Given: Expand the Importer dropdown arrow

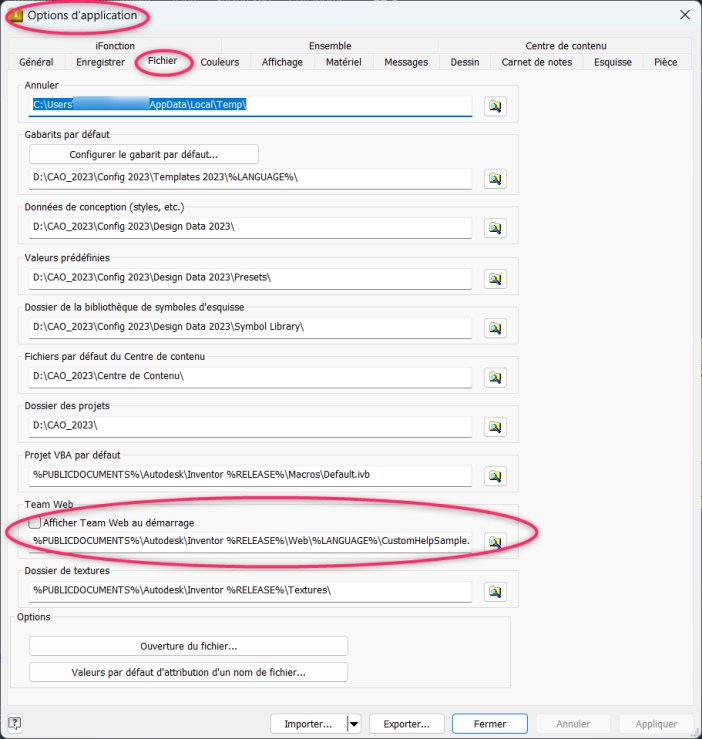Looking at the screenshot, I should pyautogui.click(x=353, y=724).
